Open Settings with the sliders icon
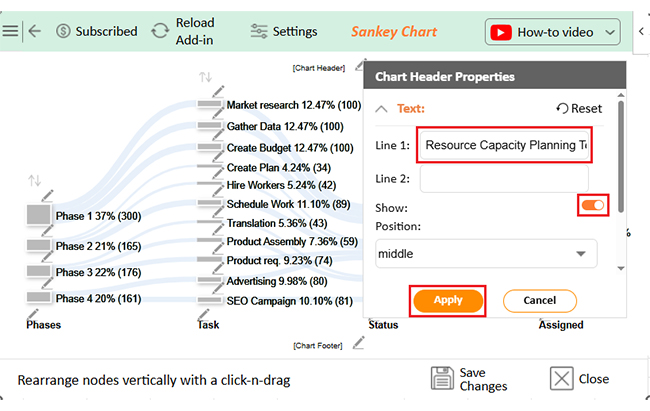The width and height of the screenshot is (650, 411). click(259, 31)
